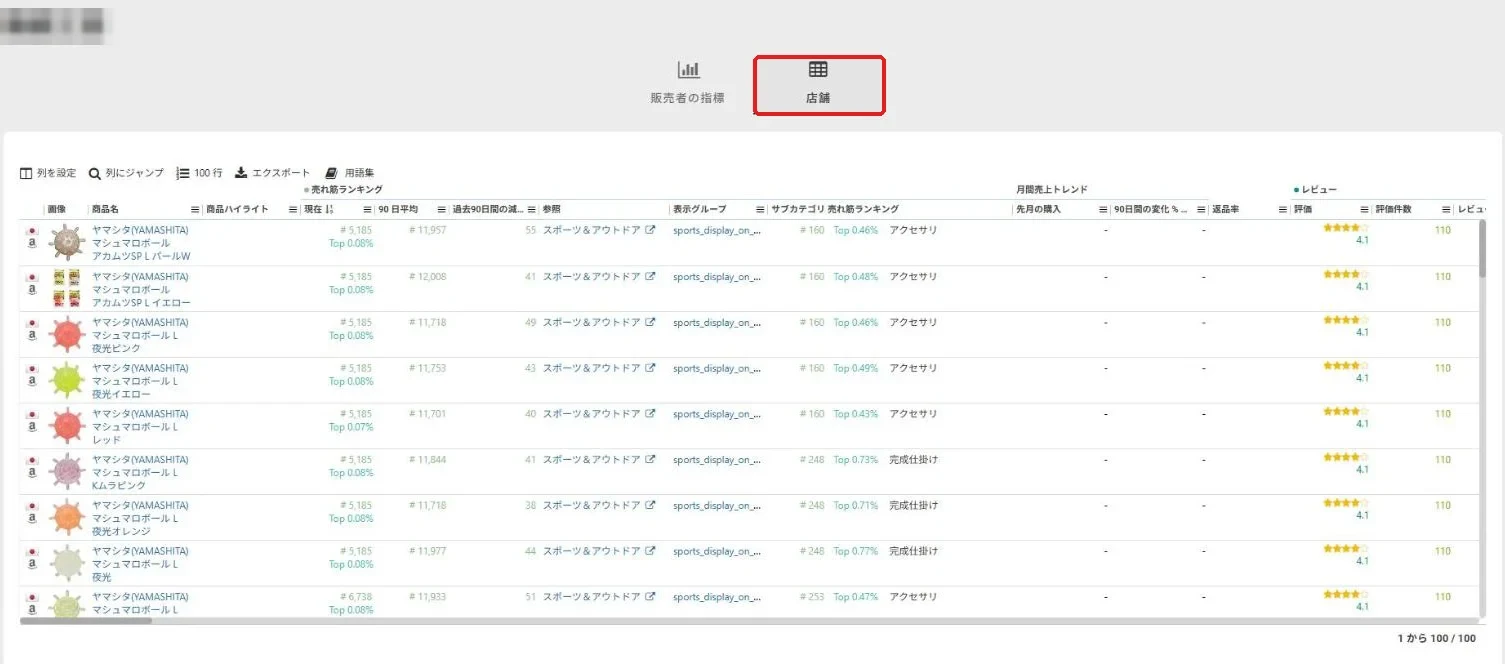
Task: Click the Amazon icon in パールW row
Action: [32, 243]
